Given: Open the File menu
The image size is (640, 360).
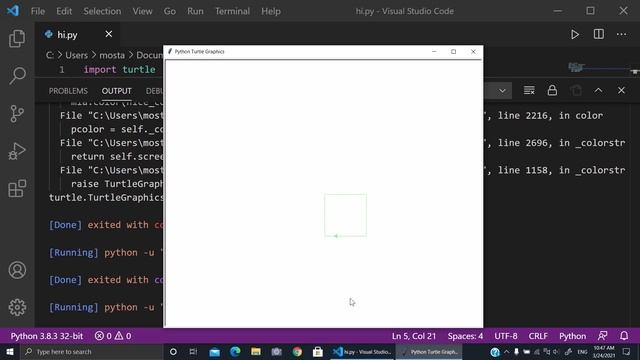Looking at the screenshot, I should 38,11.
